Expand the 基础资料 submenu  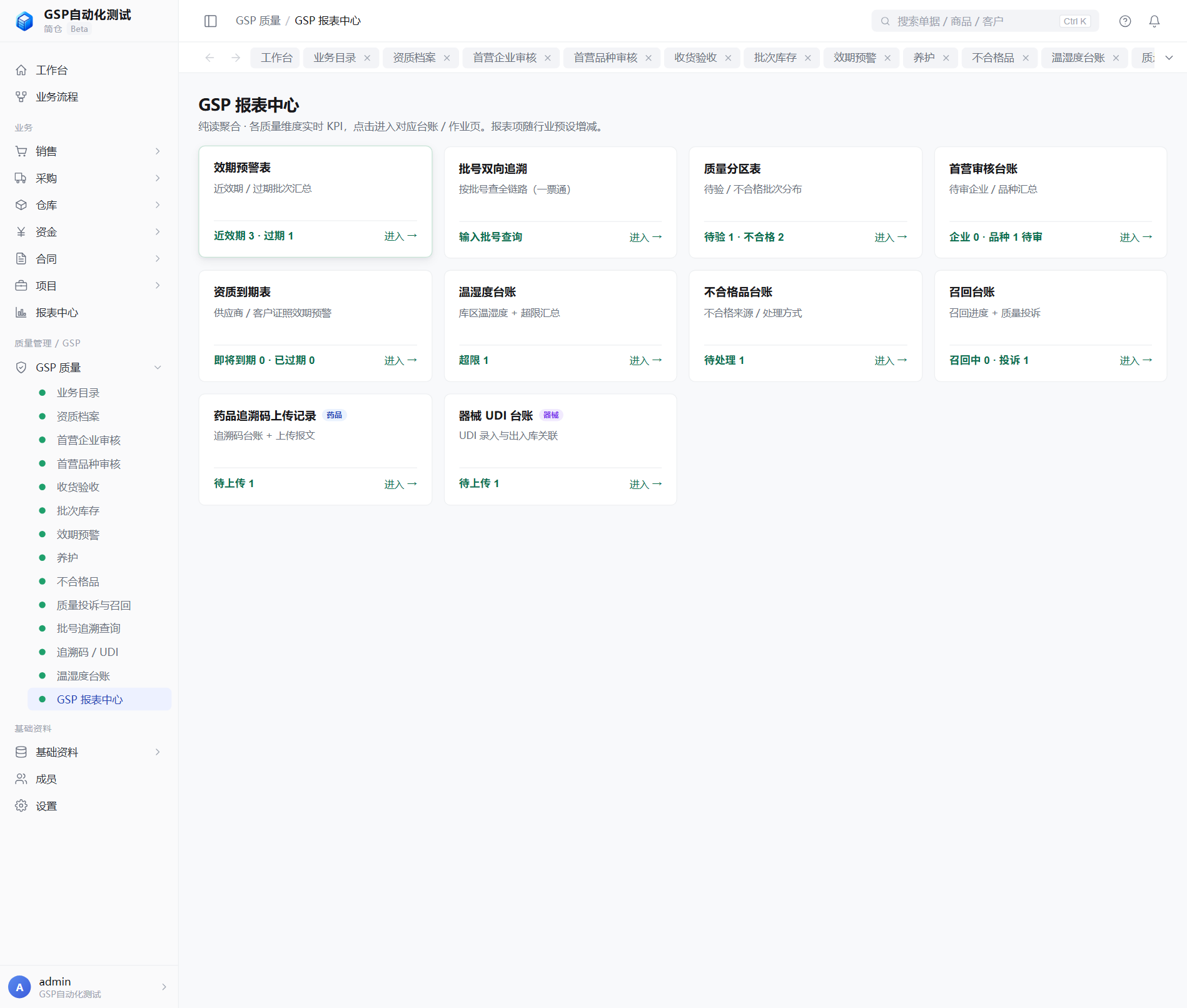click(158, 752)
